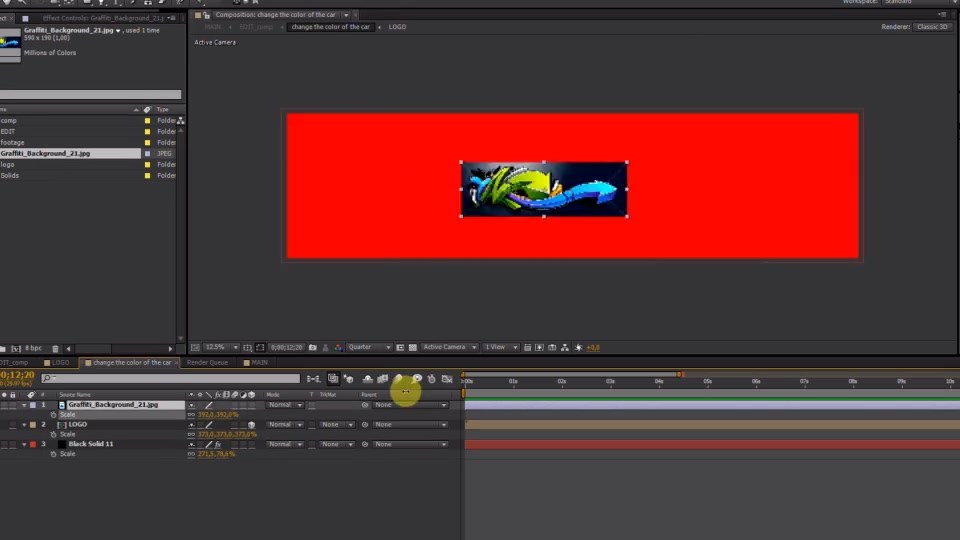Toggle effects fx switch on Black Solid 11
Screen dimensions: 960x540
(218, 444)
